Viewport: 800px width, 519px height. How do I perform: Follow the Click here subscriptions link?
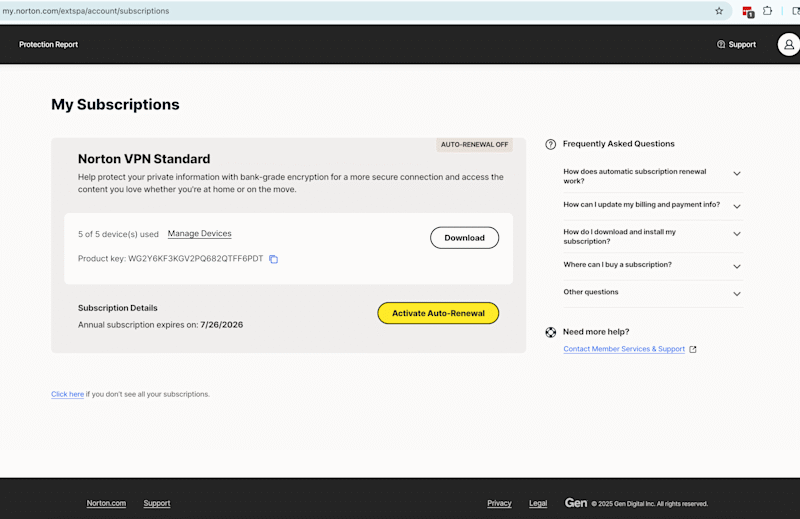click(67, 394)
